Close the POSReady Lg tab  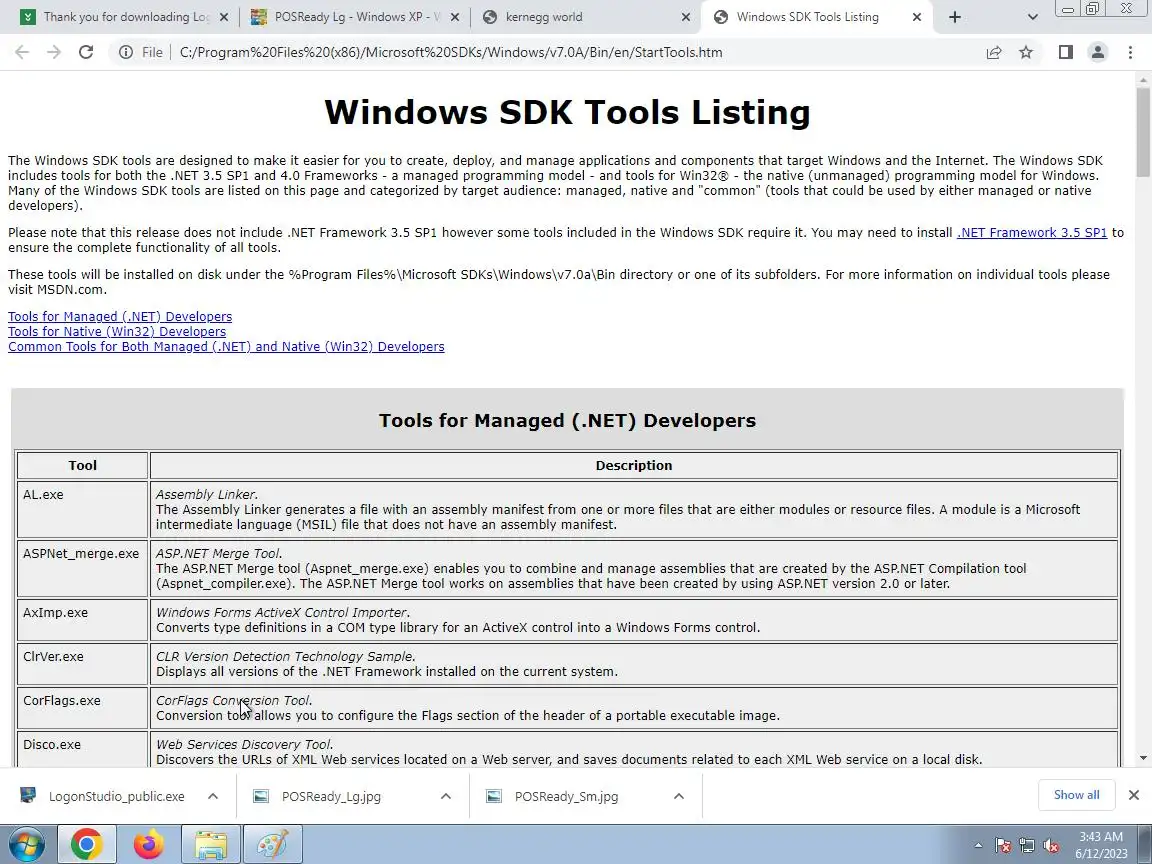(455, 17)
